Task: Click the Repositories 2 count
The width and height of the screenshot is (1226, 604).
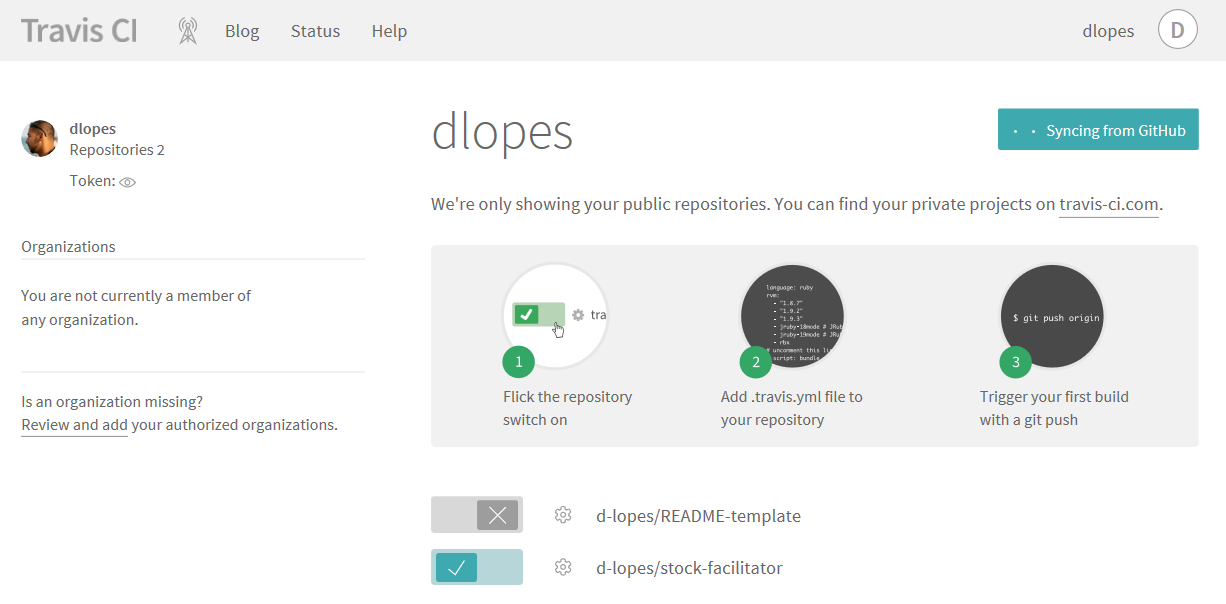Action: pos(117,150)
